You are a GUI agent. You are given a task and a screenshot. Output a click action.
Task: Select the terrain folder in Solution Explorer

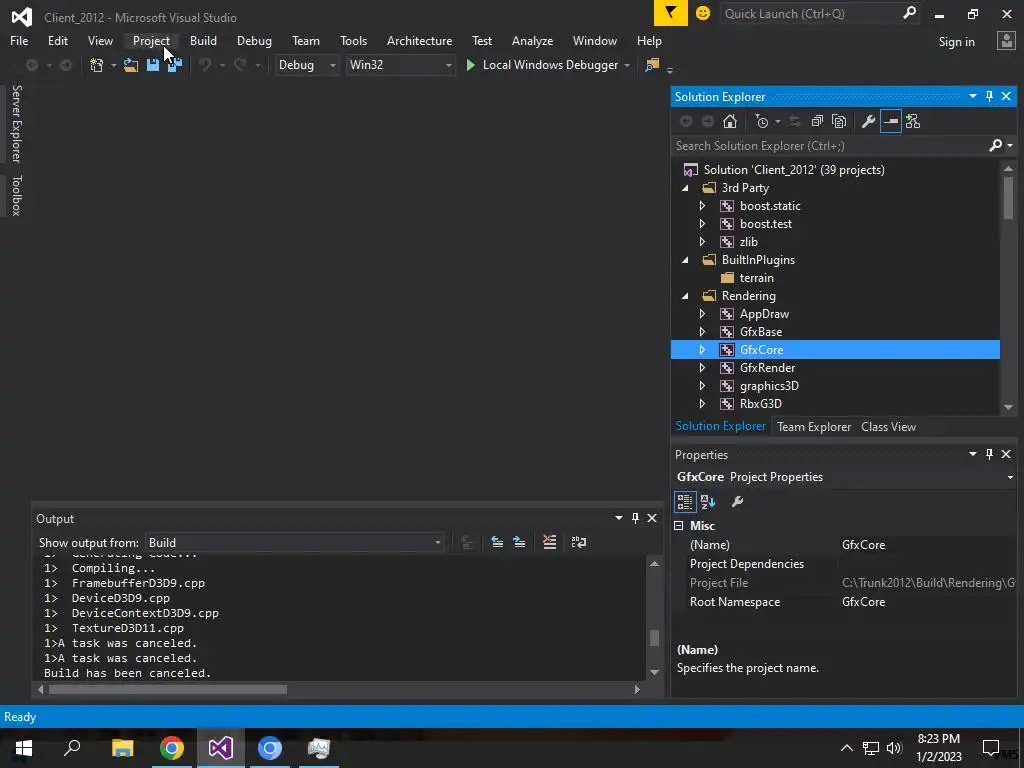pos(756,278)
